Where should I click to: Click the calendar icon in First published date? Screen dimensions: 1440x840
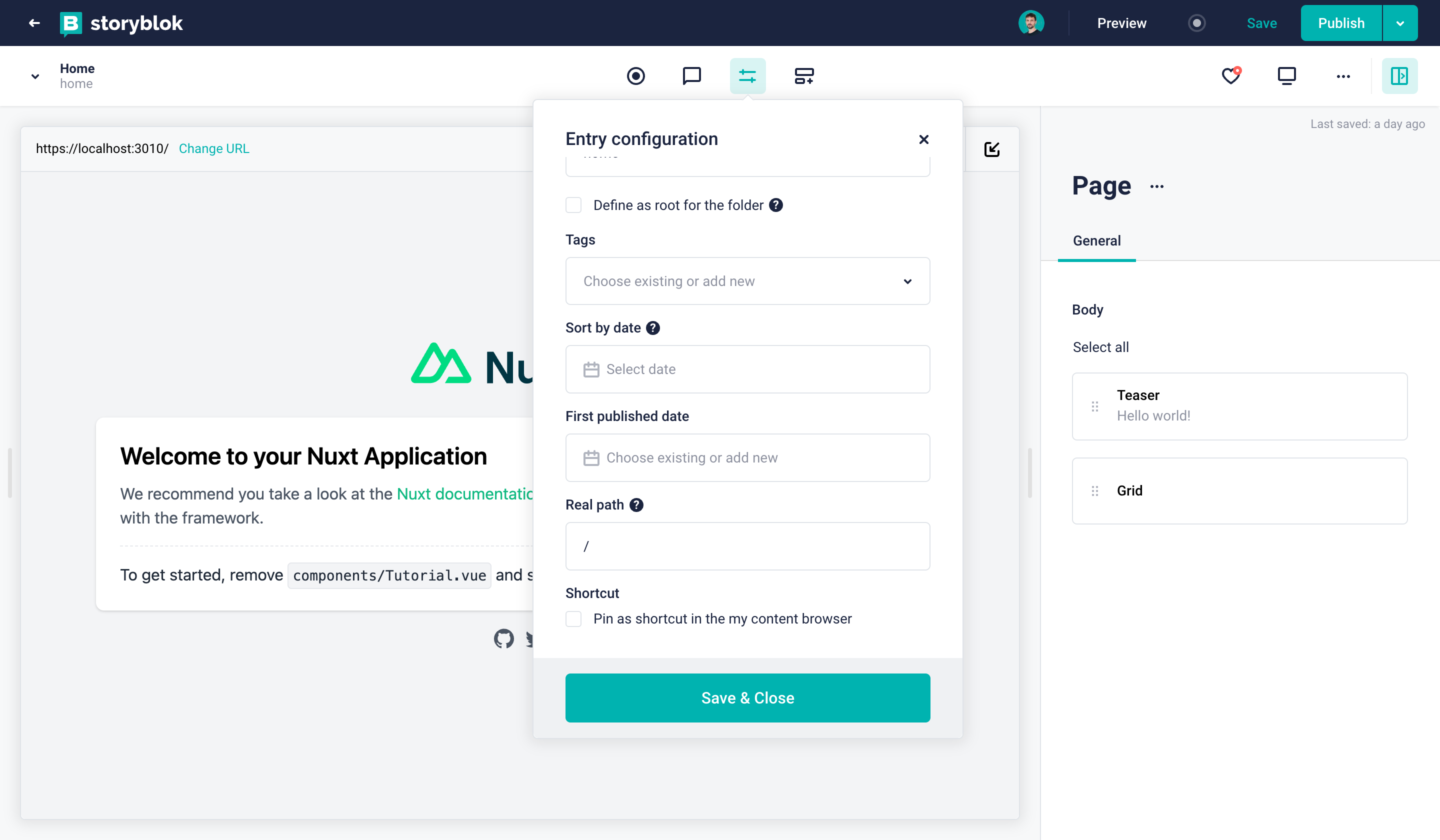pyautogui.click(x=591, y=457)
